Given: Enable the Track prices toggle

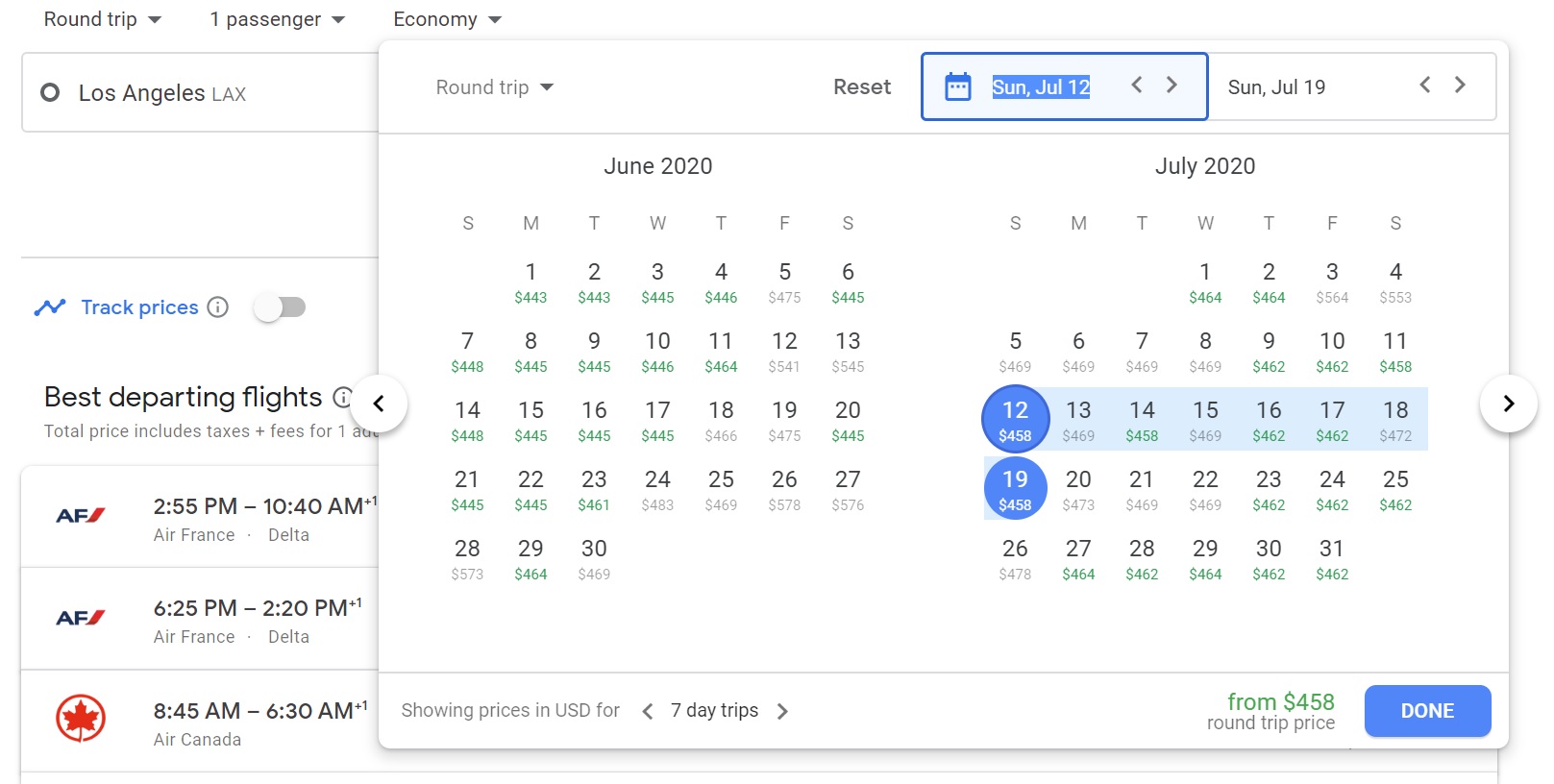Looking at the screenshot, I should point(280,307).
